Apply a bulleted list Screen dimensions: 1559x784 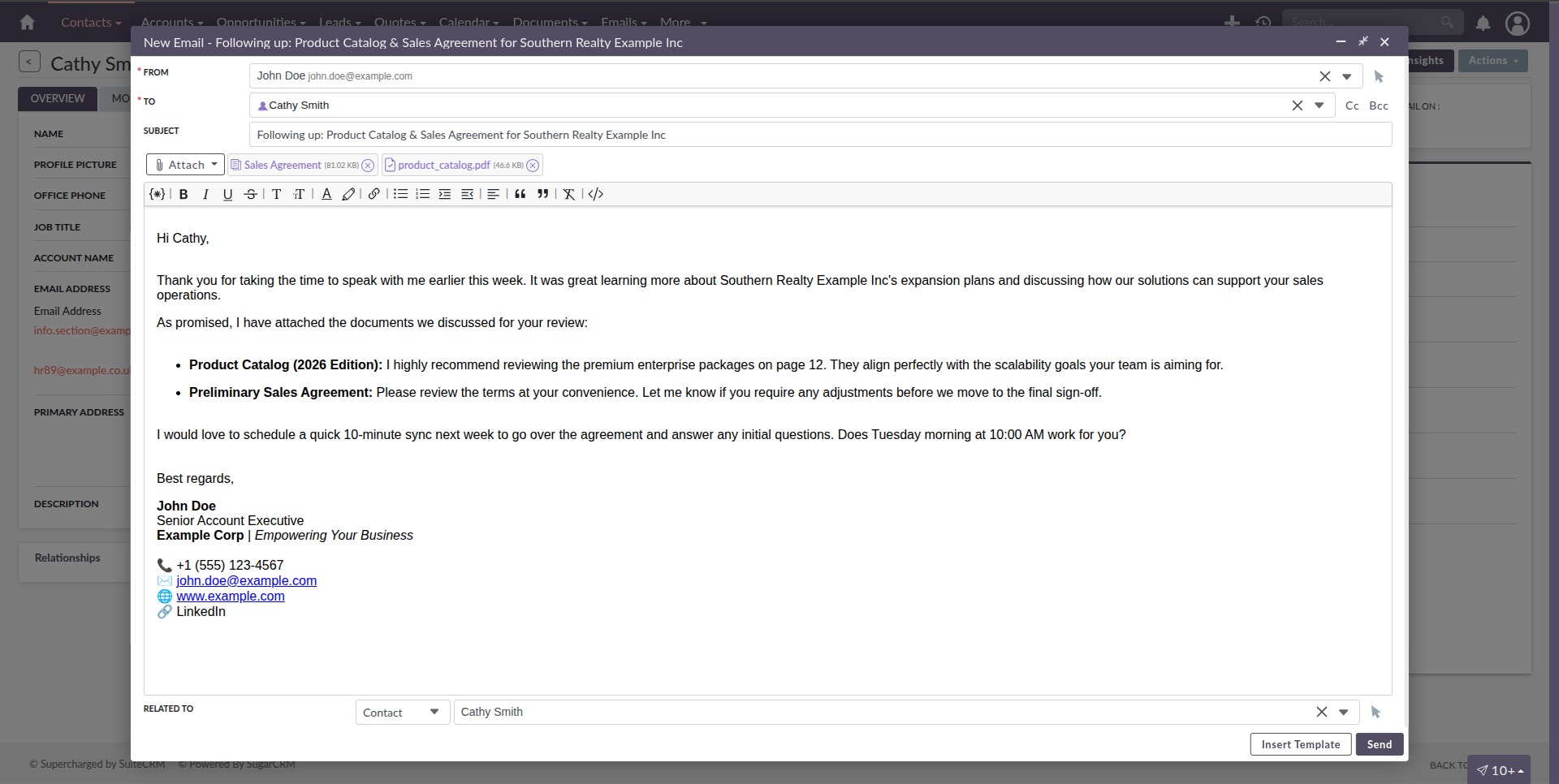(x=399, y=194)
